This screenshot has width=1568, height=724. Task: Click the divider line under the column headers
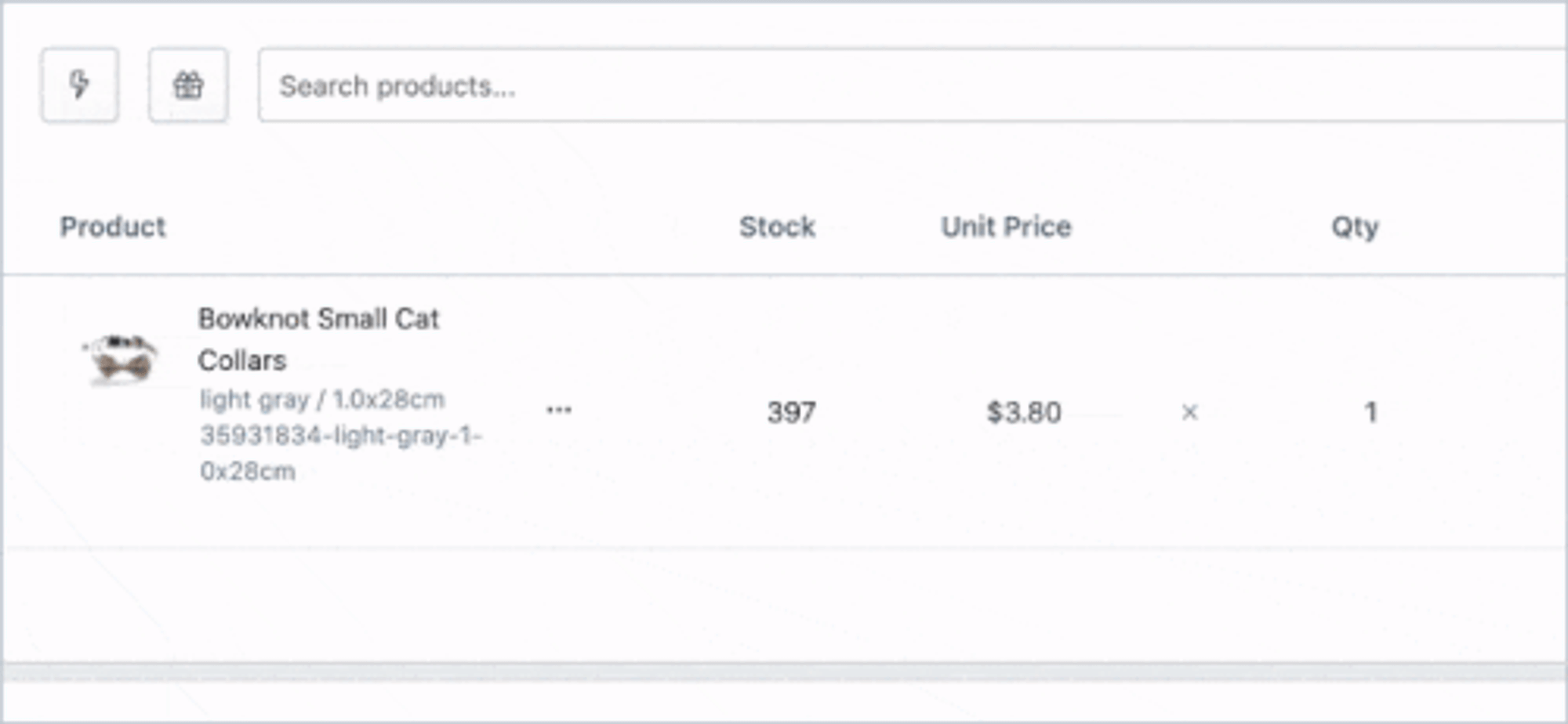[x=784, y=274]
